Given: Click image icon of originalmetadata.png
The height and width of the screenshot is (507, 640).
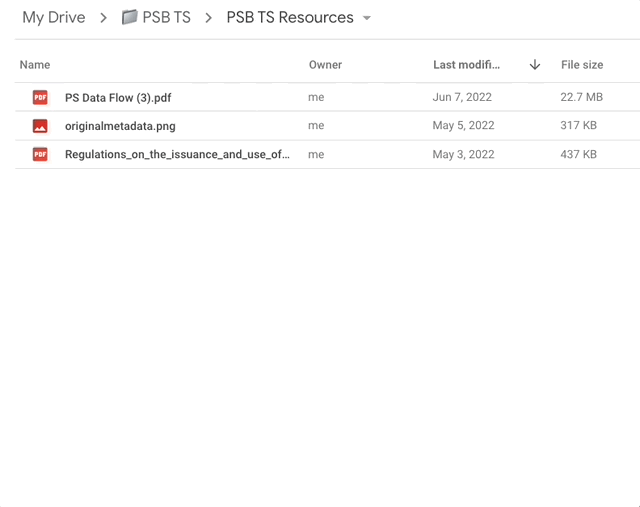Looking at the screenshot, I should tap(40, 126).
